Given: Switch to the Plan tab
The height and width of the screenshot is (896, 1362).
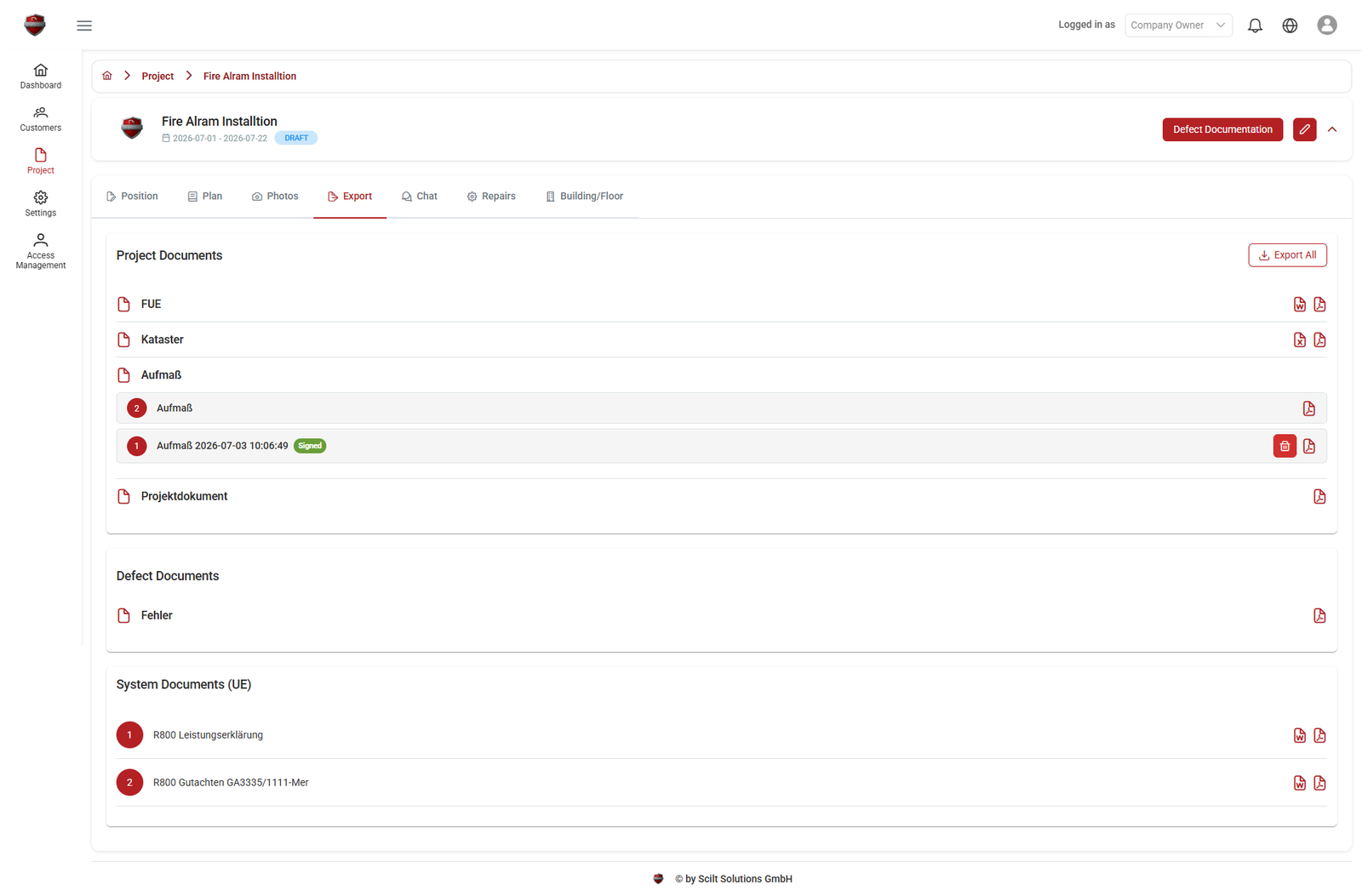Looking at the screenshot, I should [x=204, y=197].
